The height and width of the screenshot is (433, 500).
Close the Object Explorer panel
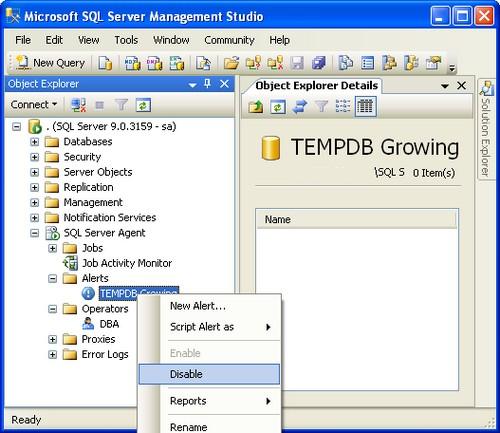click(225, 84)
